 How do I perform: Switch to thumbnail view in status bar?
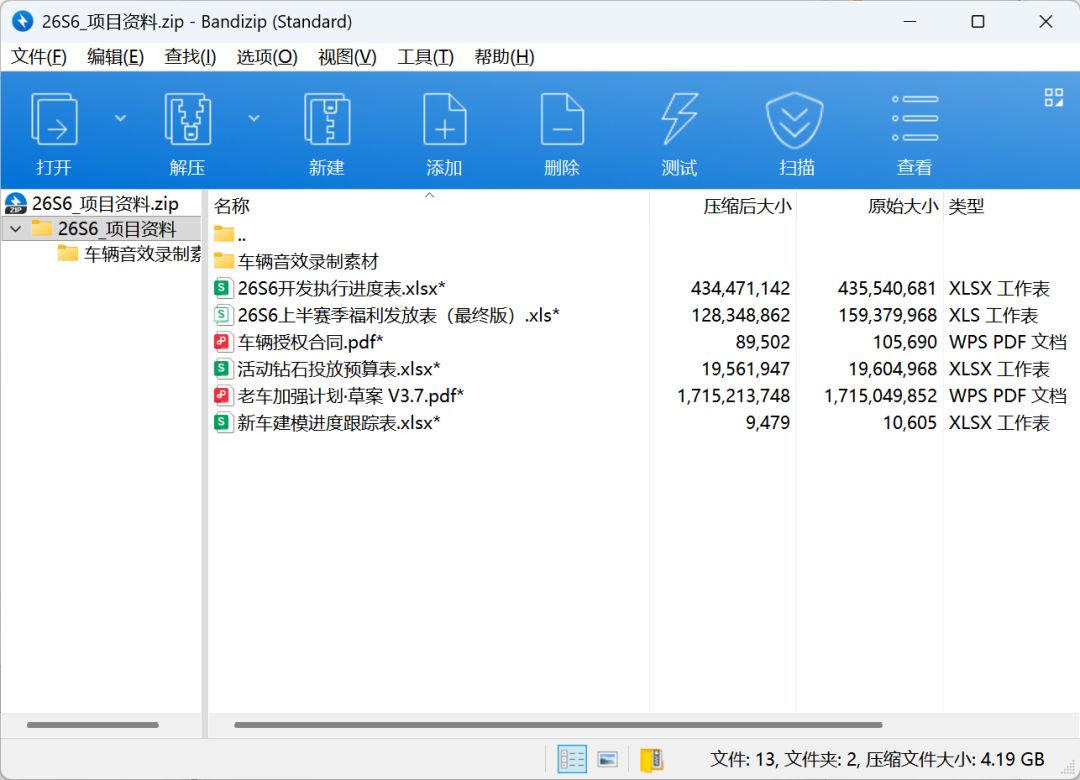click(x=608, y=759)
